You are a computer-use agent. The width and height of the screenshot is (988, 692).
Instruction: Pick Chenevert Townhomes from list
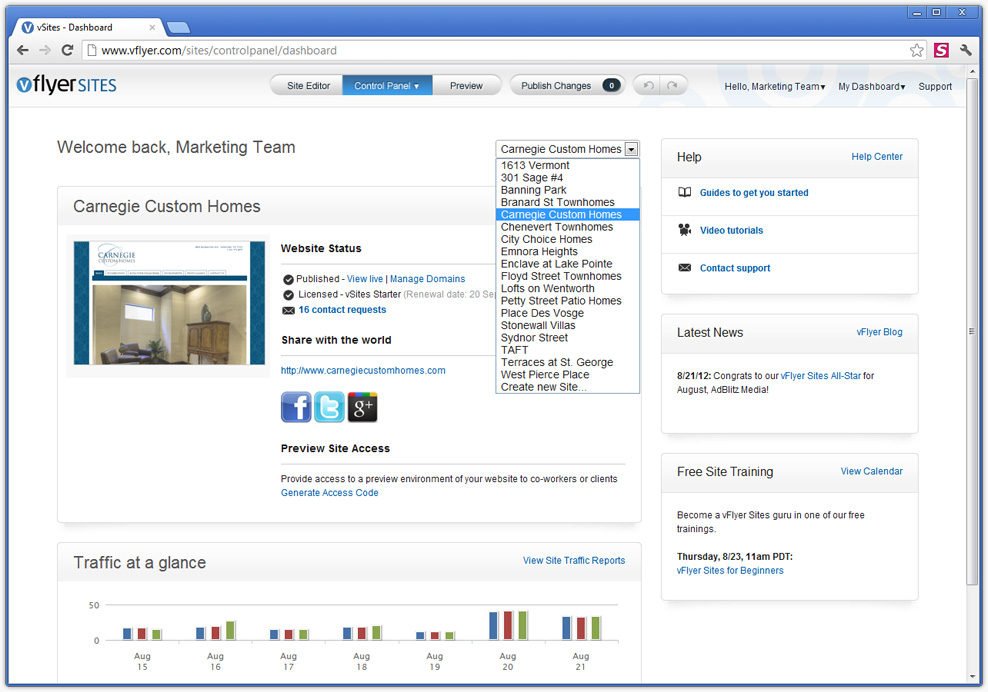pos(567,227)
